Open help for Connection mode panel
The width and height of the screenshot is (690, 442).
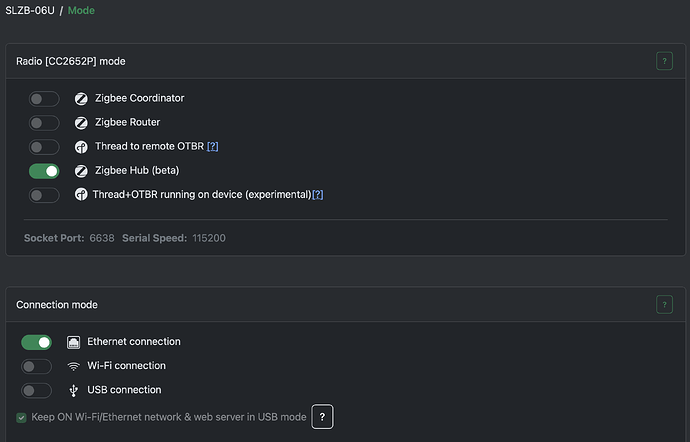pyautogui.click(x=664, y=304)
